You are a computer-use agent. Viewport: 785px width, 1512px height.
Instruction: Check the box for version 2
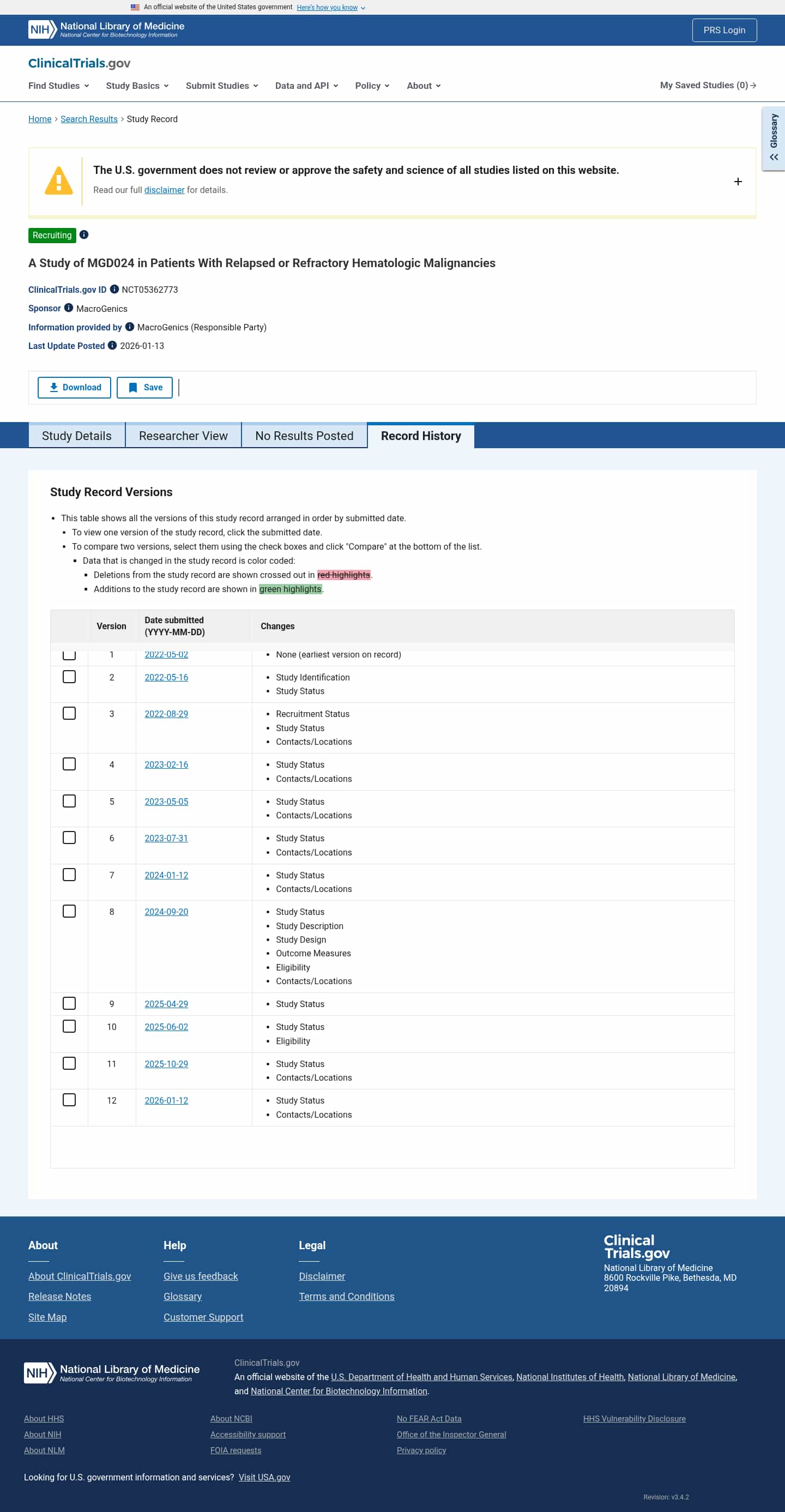69,677
